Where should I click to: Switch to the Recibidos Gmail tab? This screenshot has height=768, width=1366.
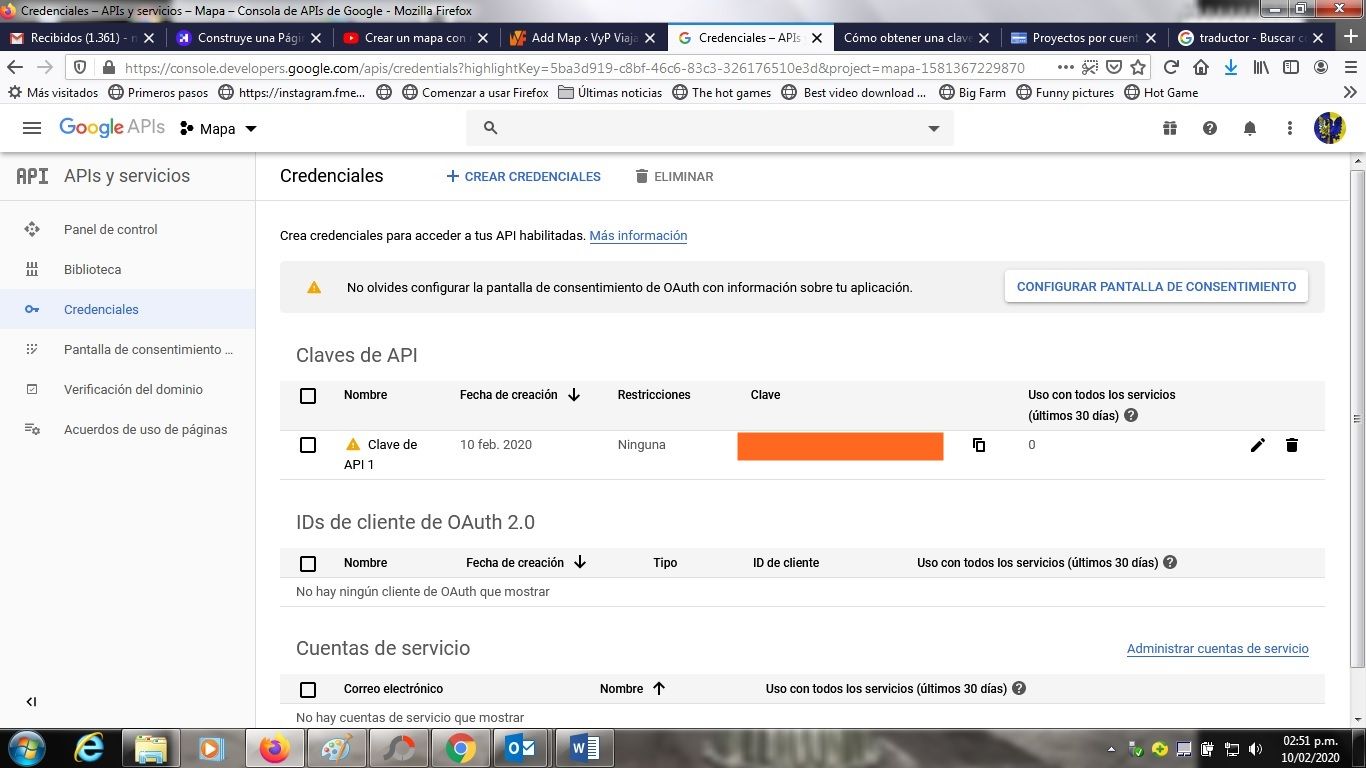point(81,38)
